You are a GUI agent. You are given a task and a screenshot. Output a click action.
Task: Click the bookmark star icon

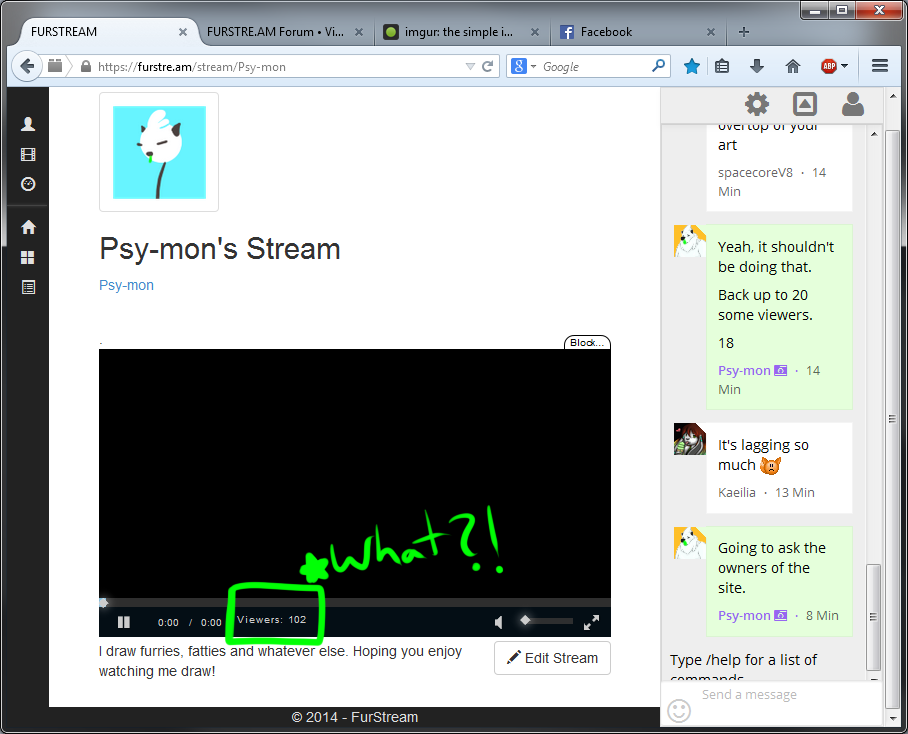tap(691, 67)
